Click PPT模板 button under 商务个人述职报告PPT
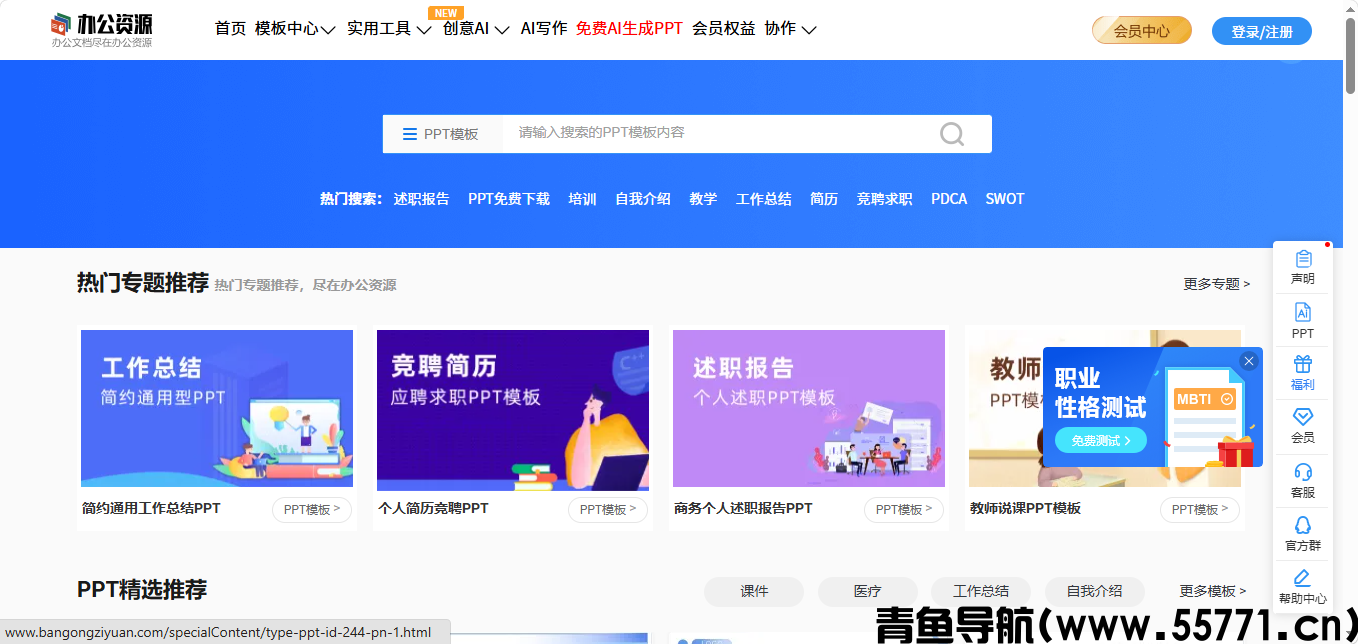 pyautogui.click(x=904, y=510)
